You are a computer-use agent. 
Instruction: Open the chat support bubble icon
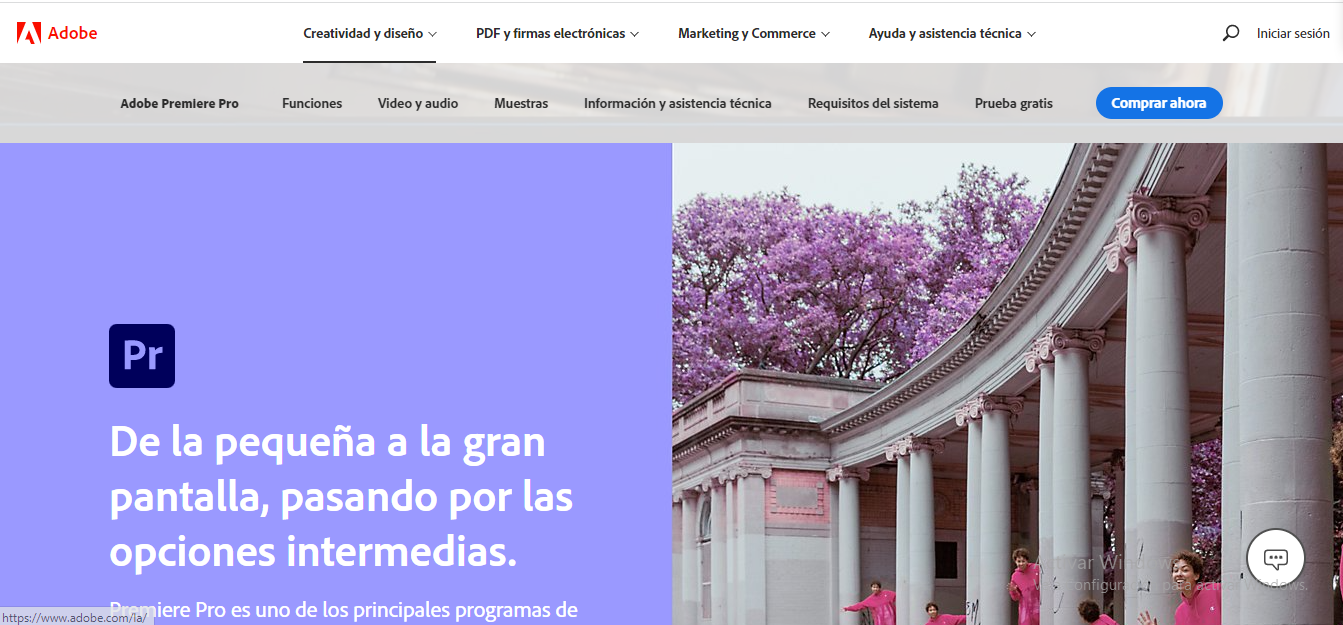click(x=1275, y=558)
